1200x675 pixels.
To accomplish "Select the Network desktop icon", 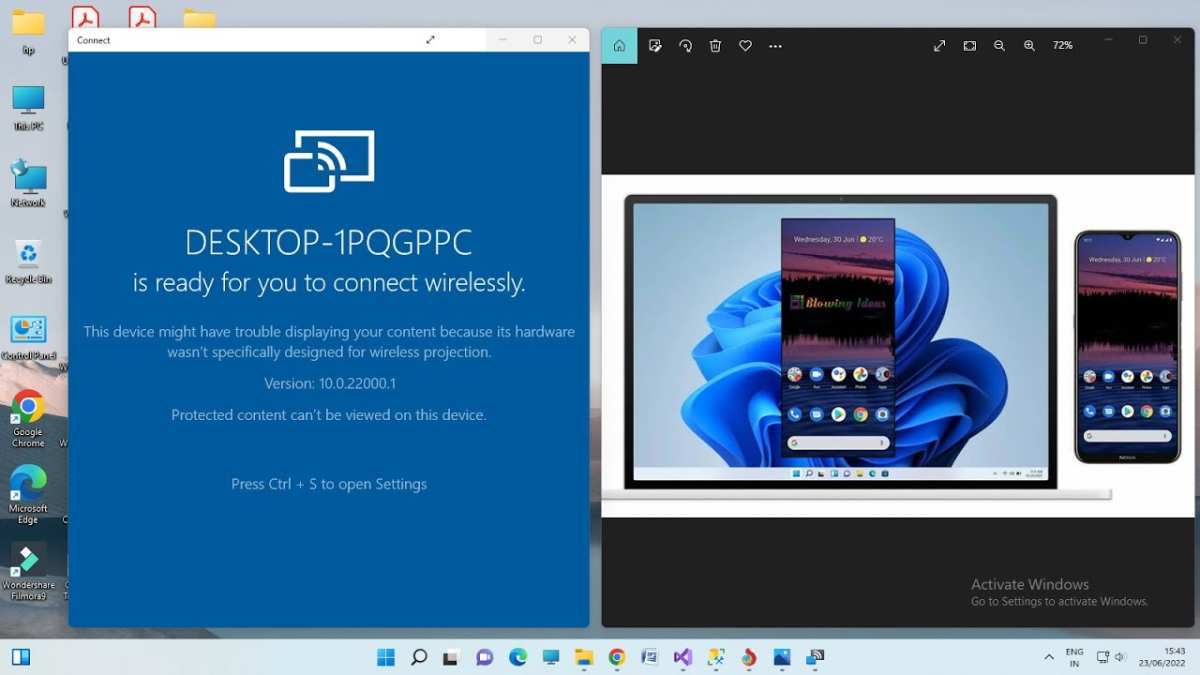I will pos(28,184).
